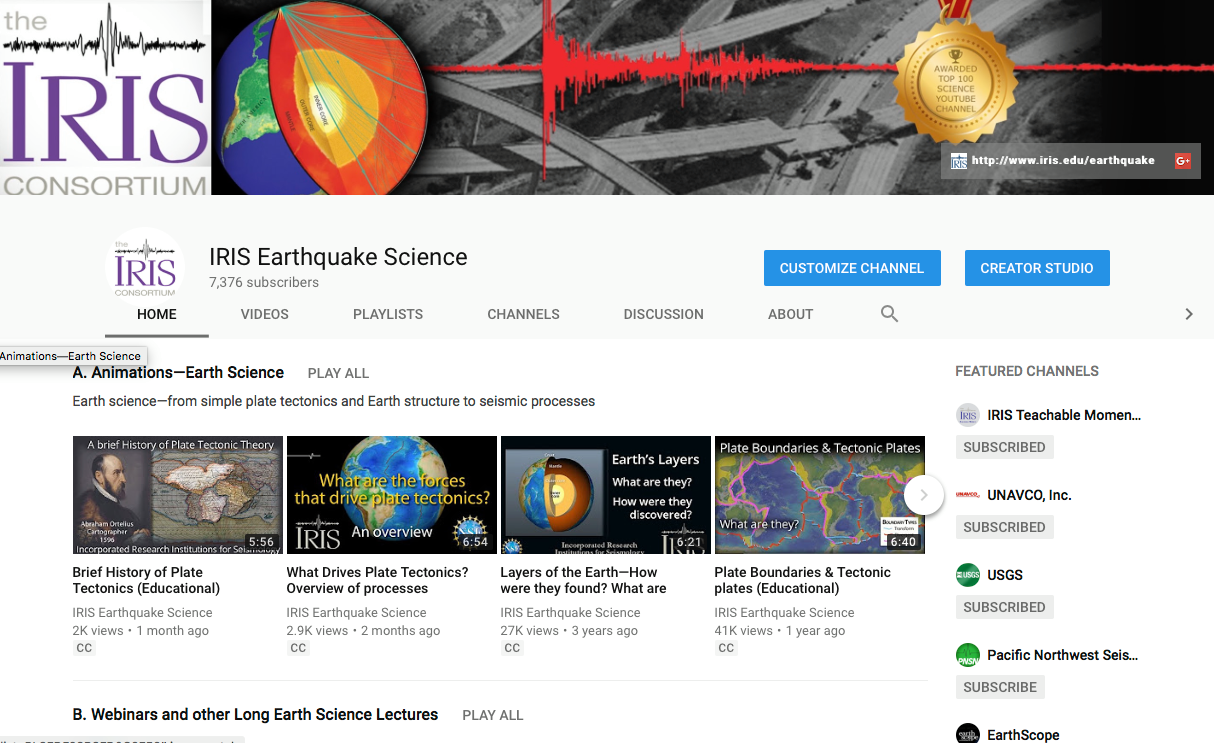Screen dimensions: 1214x743
Task: Open UNAVCO, Inc. channel name
Action: click(1029, 495)
